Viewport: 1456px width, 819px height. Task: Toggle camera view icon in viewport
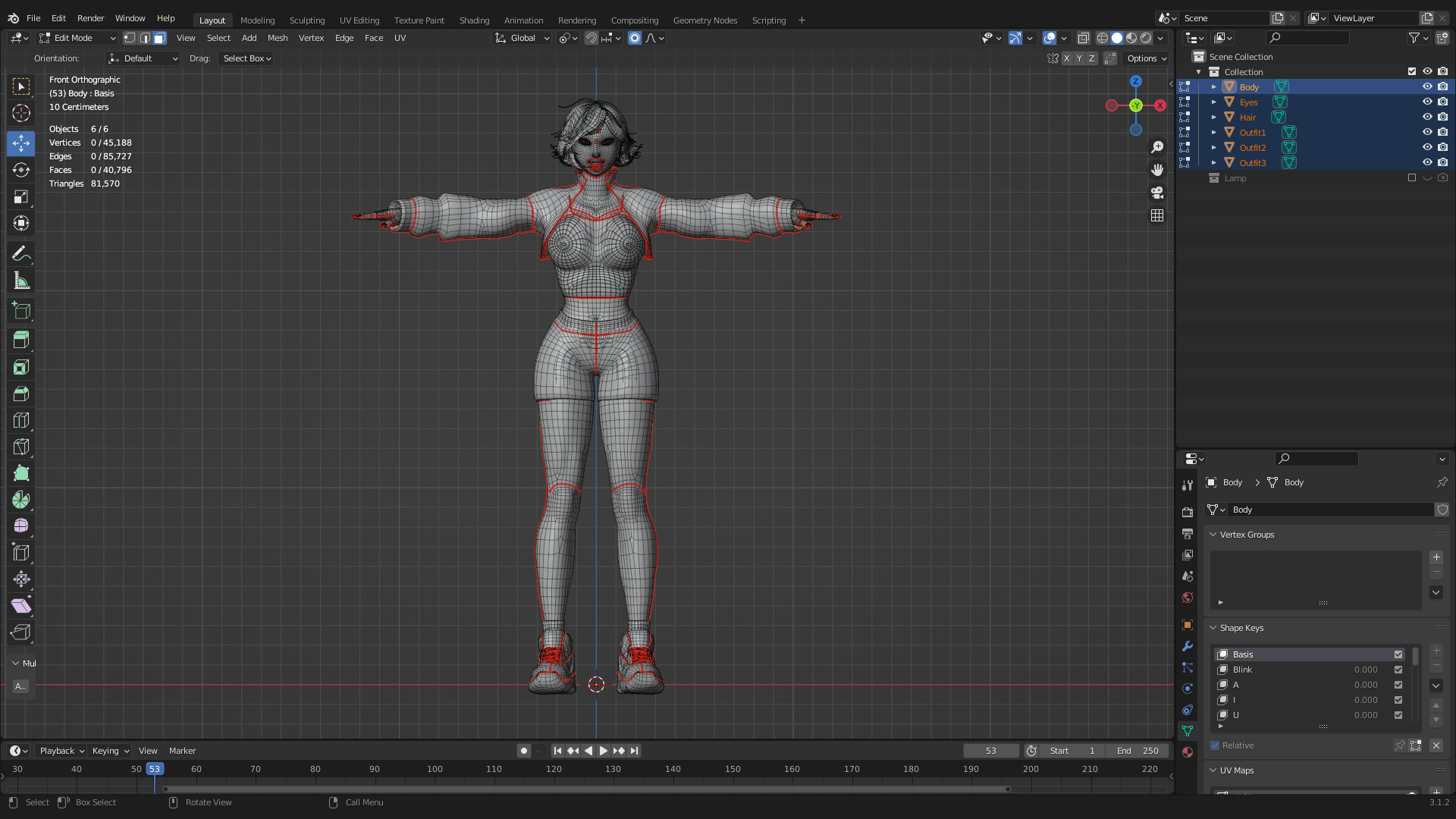[x=1157, y=193]
